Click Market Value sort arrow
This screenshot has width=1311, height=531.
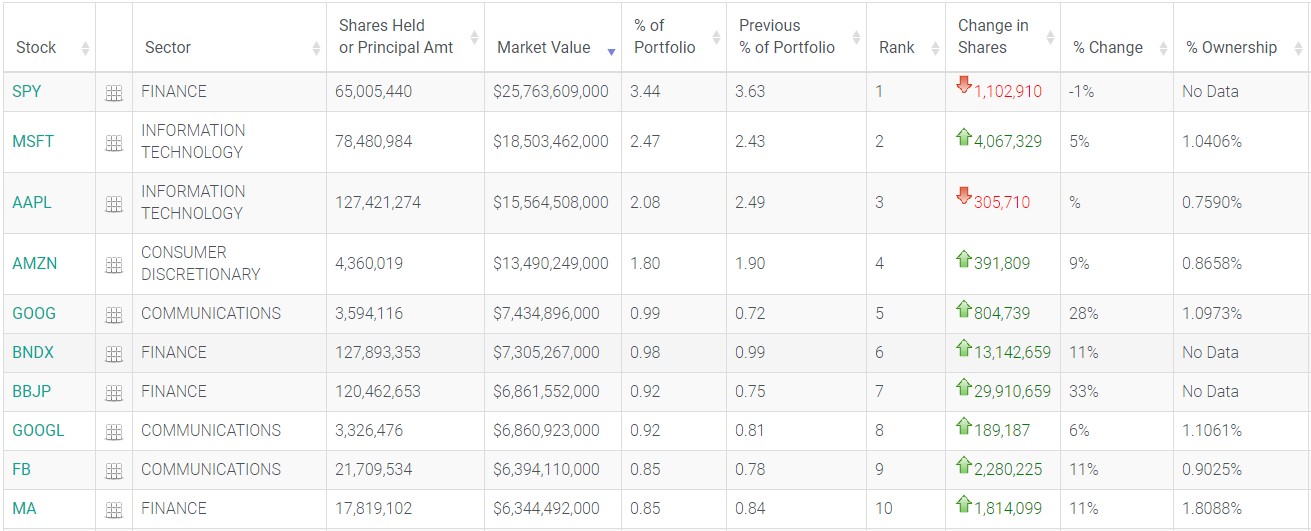pos(611,48)
